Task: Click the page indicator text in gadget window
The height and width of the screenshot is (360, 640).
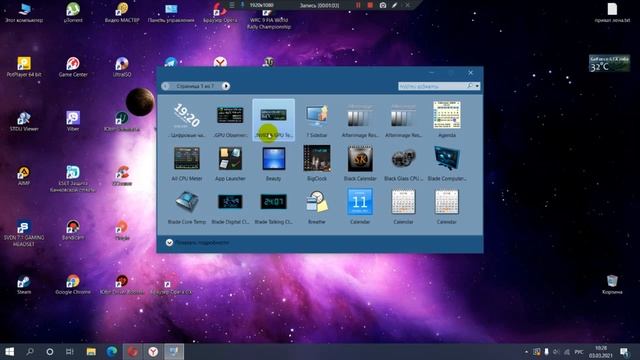Action: [x=196, y=86]
